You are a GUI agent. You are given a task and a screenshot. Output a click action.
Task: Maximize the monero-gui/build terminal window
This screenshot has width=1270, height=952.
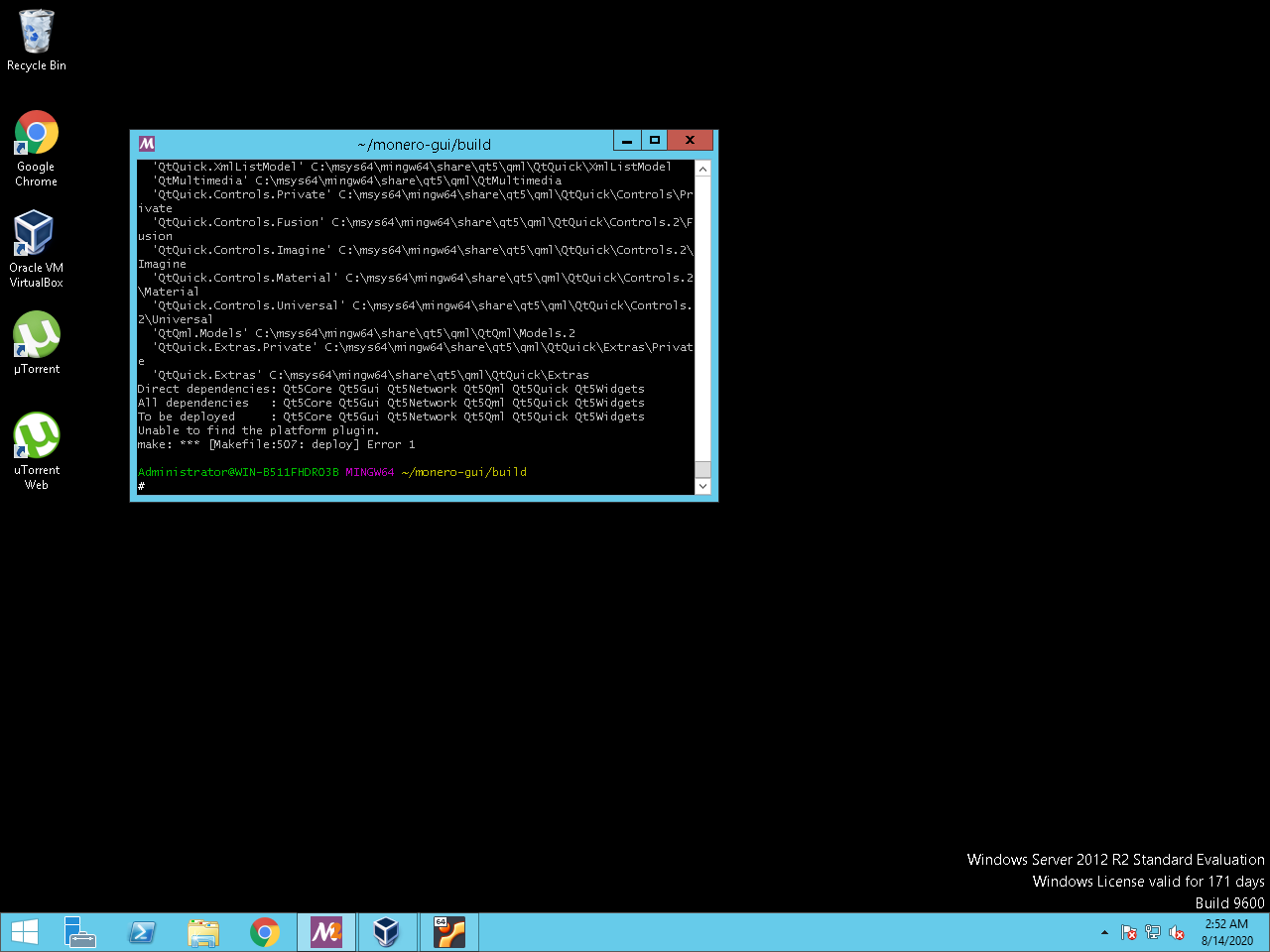click(x=655, y=141)
